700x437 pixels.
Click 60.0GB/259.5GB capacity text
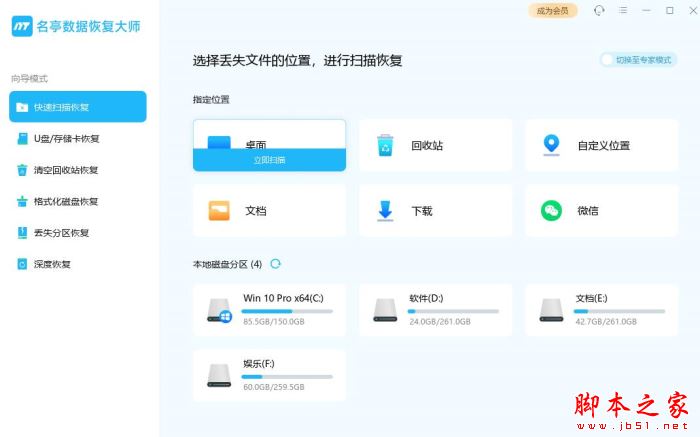274,387
